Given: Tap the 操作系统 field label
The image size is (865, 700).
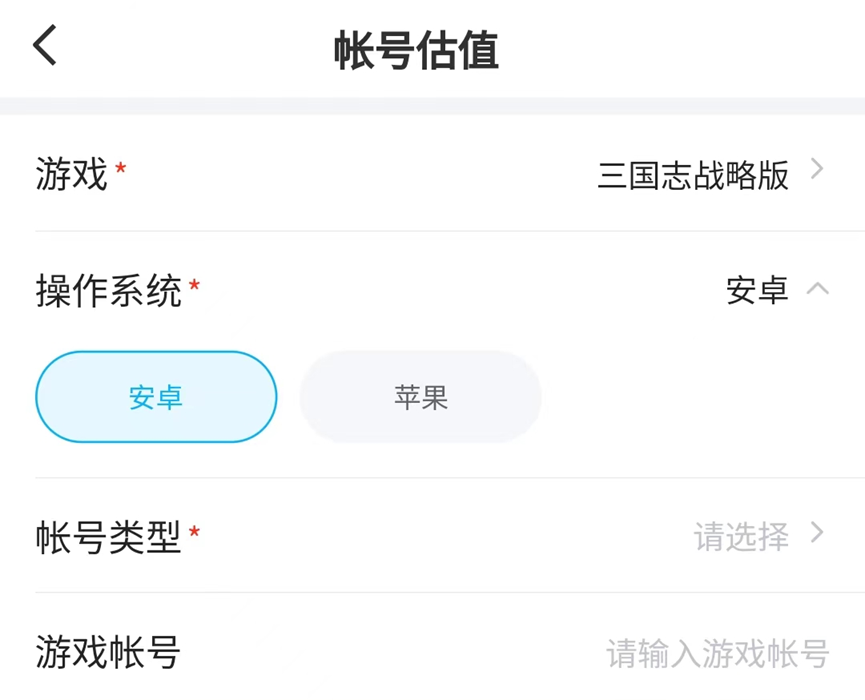Looking at the screenshot, I should tap(108, 291).
